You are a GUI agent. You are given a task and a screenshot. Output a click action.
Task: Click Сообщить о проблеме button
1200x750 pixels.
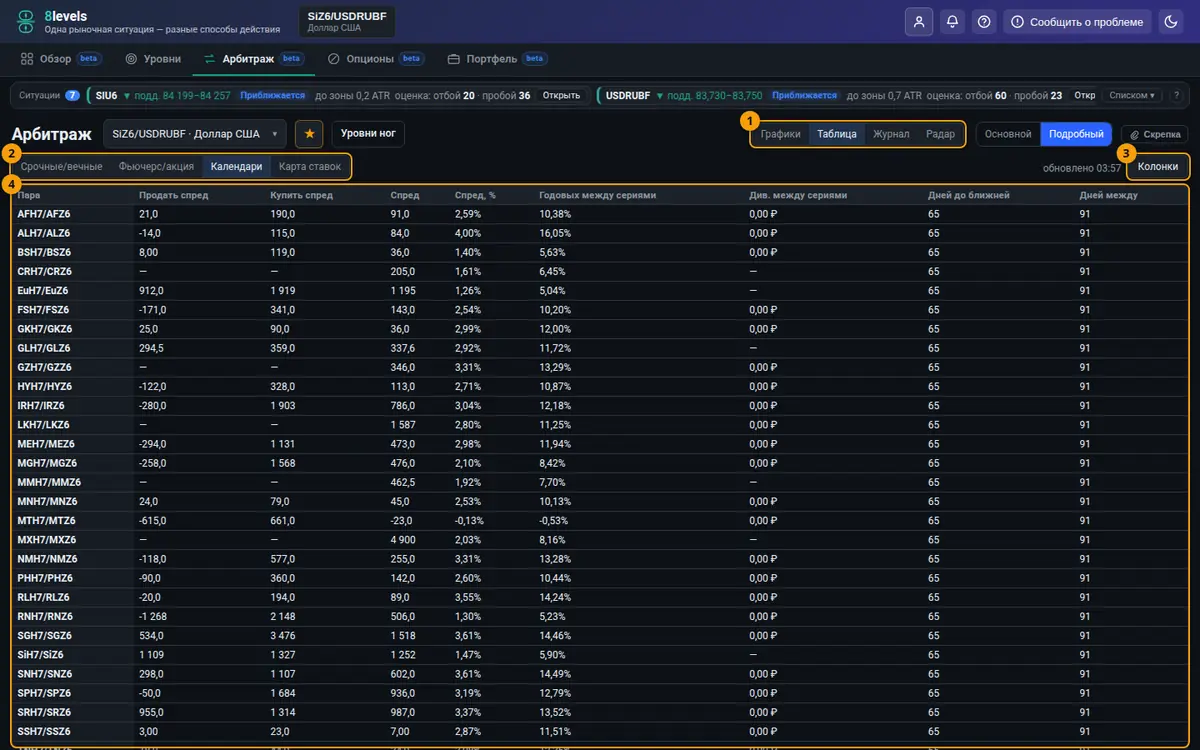point(1078,21)
